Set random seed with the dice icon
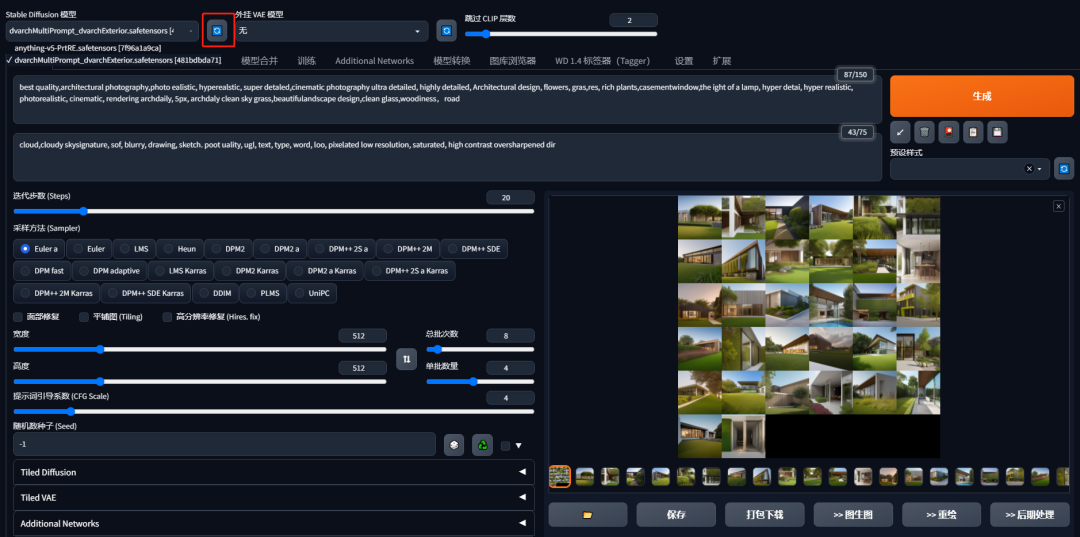Viewport: 1080px width, 537px height. [x=454, y=445]
